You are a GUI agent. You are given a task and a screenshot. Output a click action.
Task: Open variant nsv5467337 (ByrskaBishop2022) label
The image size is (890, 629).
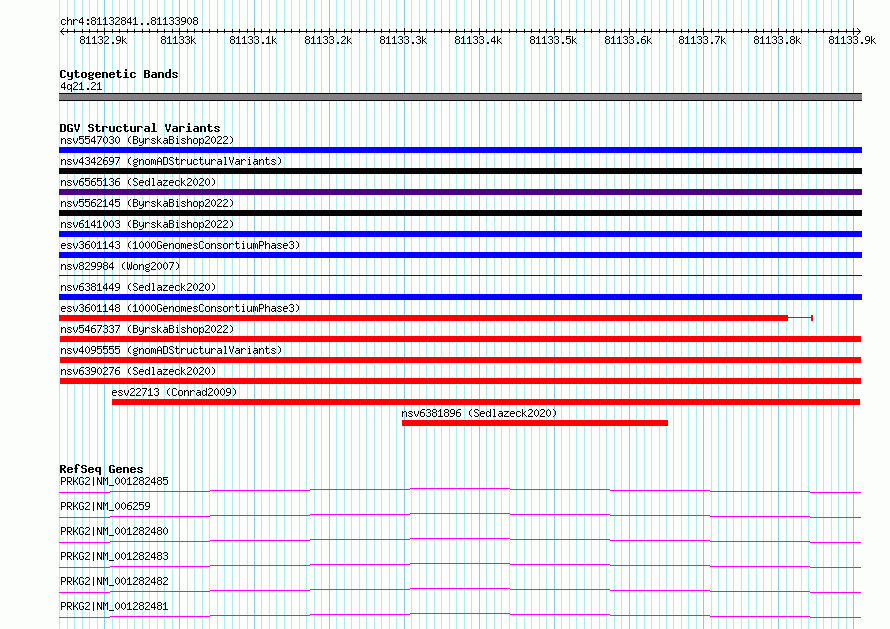click(147, 329)
